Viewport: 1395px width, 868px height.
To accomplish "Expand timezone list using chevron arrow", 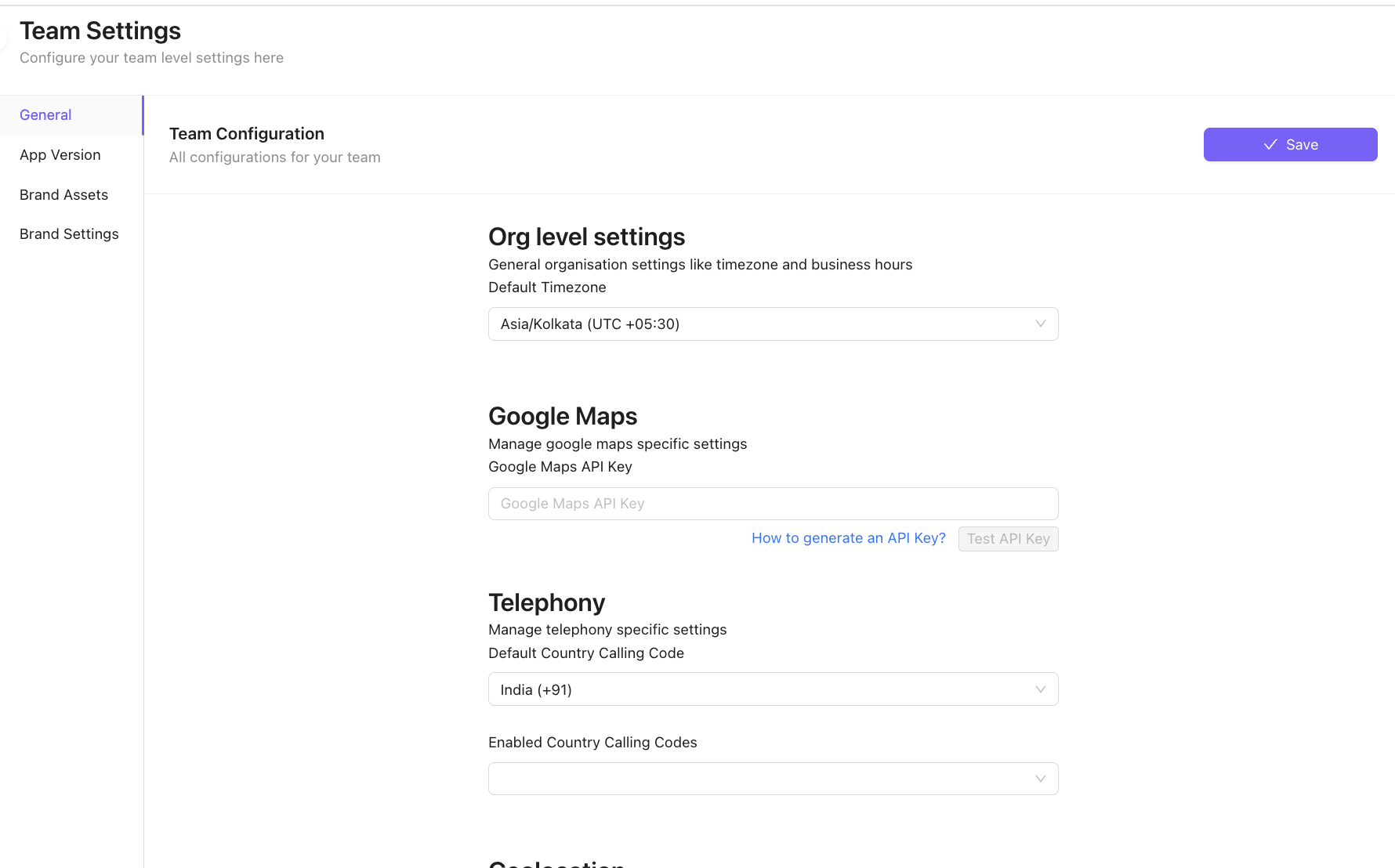I will click(1040, 324).
